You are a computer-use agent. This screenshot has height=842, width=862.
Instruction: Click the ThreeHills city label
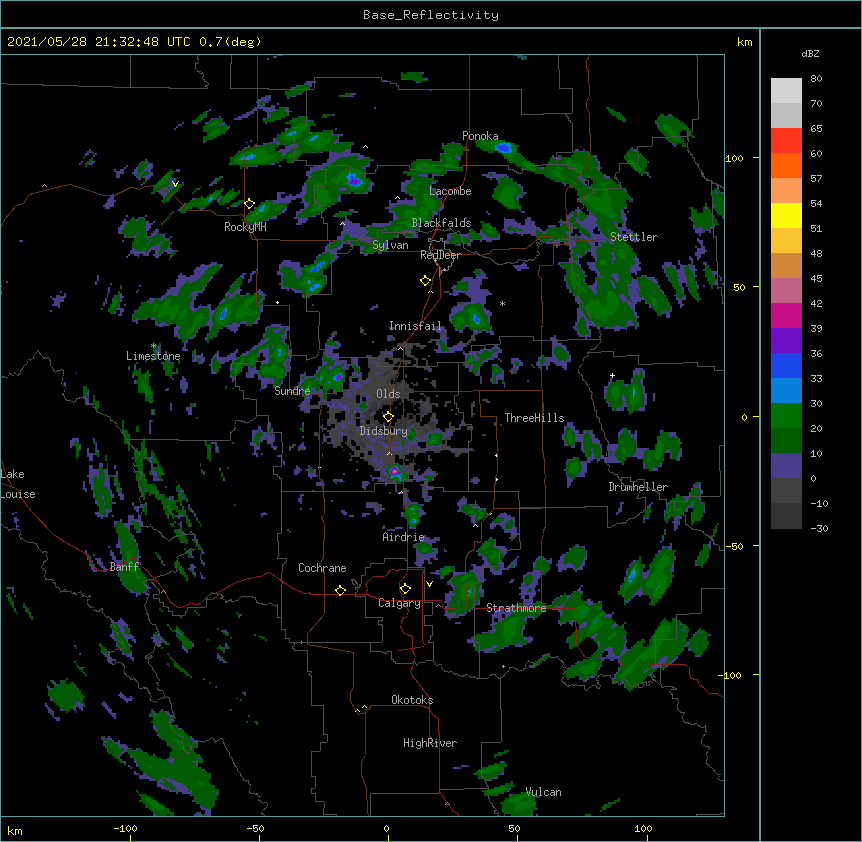(x=534, y=418)
